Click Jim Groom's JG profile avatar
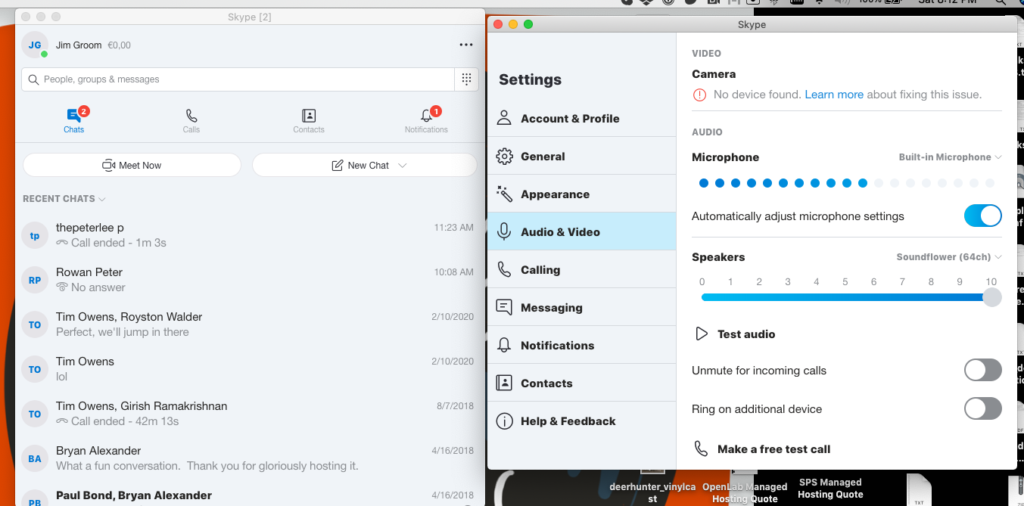The height and width of the screenshot is (506, 1024). pos(35,45)
